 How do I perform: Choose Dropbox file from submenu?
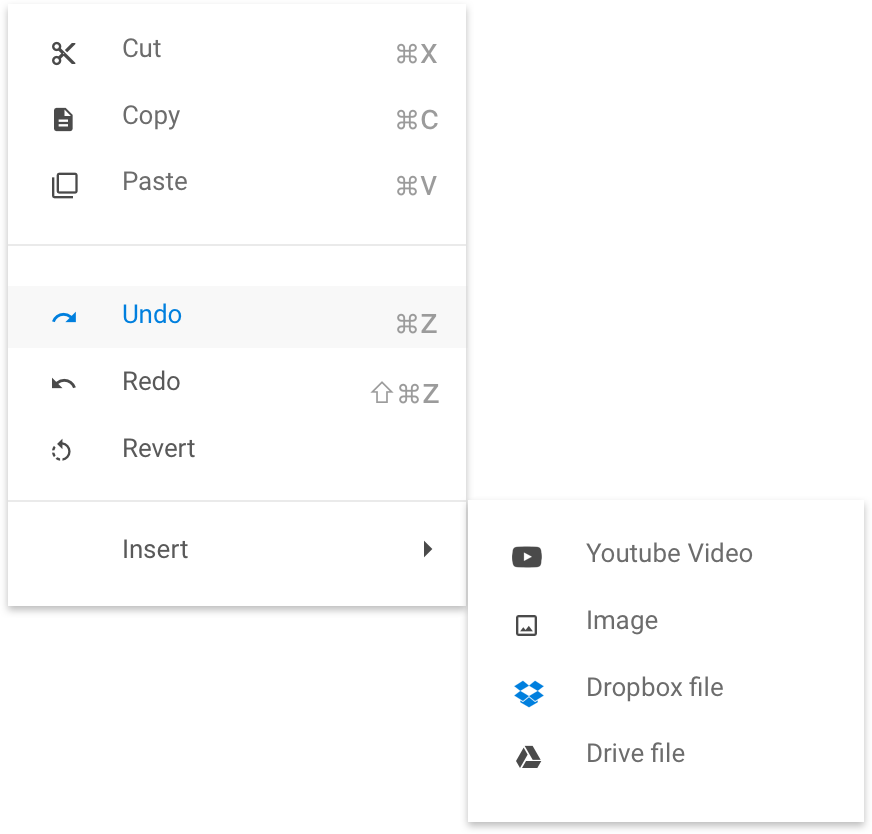(666, 688)
